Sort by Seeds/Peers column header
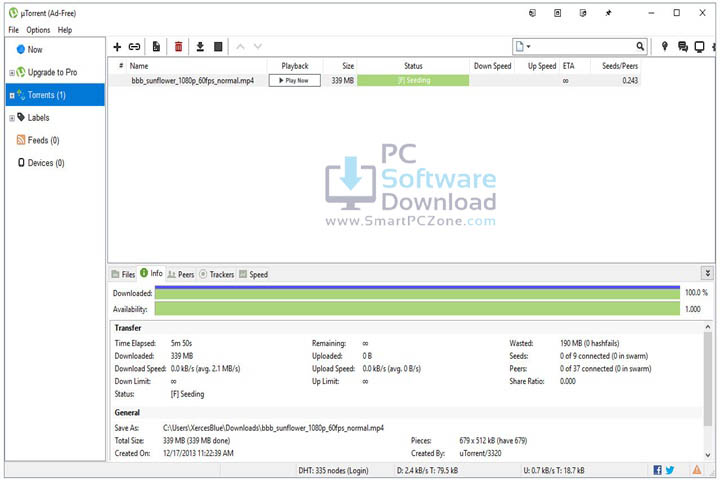Viewport: 720px width, 480px height. (x=620, y=66)
